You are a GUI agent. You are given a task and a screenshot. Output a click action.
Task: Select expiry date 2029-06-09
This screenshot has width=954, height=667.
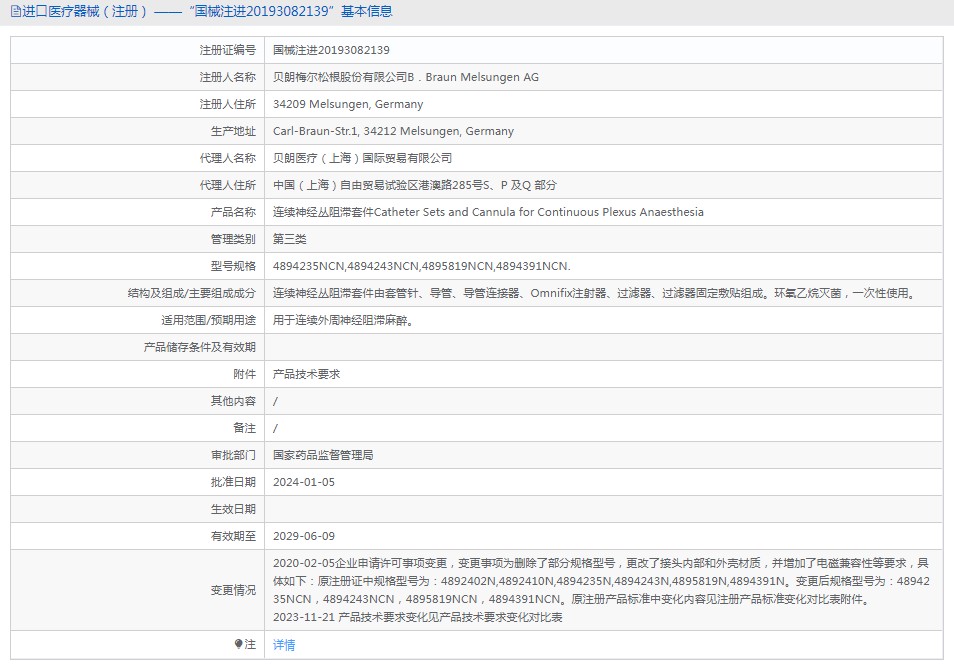pyautogui.click(x=304, y=536)
